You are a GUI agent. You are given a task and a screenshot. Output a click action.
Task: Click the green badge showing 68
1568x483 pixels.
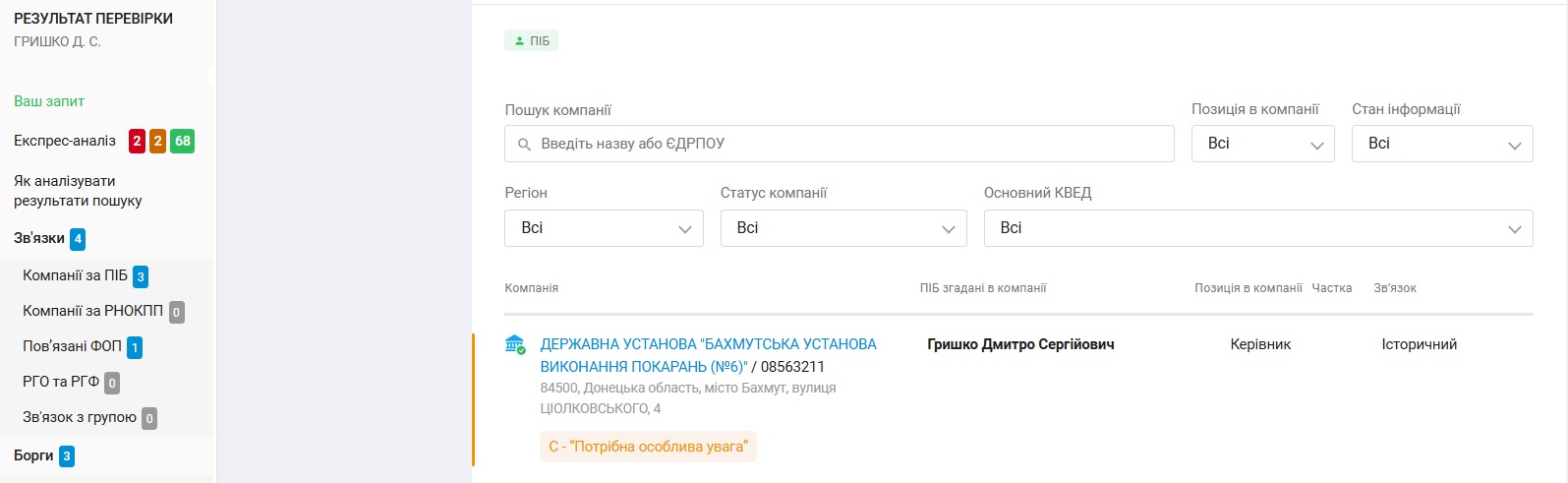coord(183,141)
